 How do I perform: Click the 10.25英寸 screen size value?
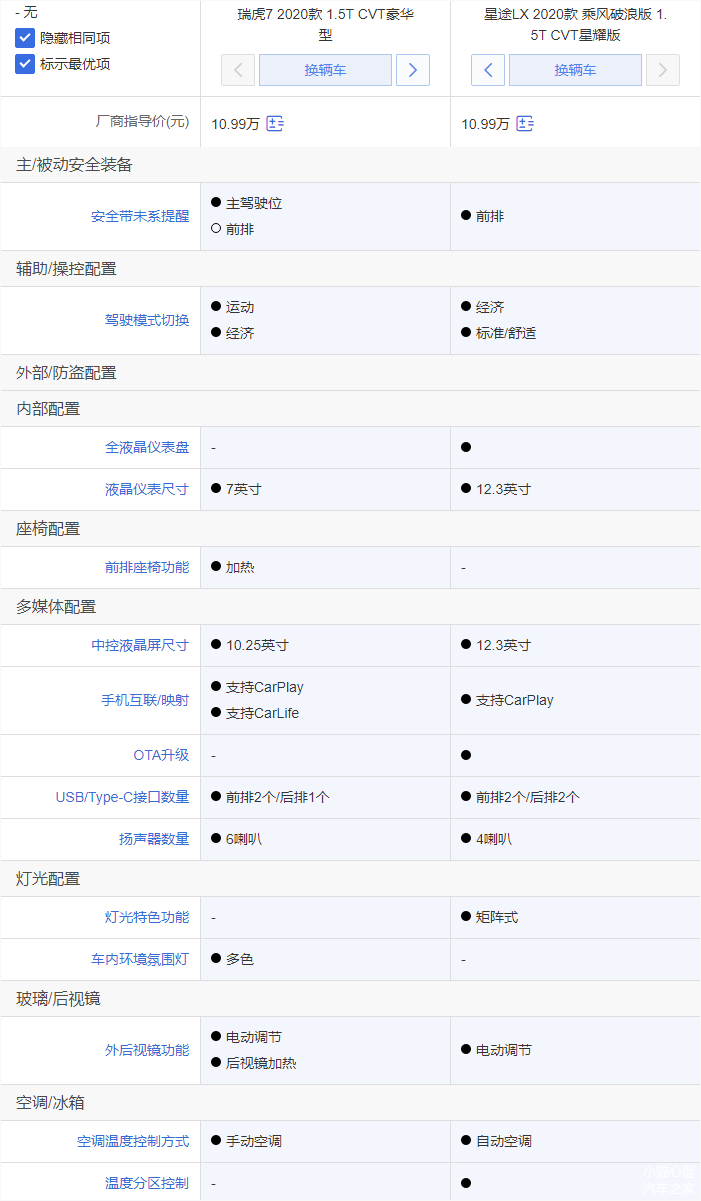click(257, 645)
